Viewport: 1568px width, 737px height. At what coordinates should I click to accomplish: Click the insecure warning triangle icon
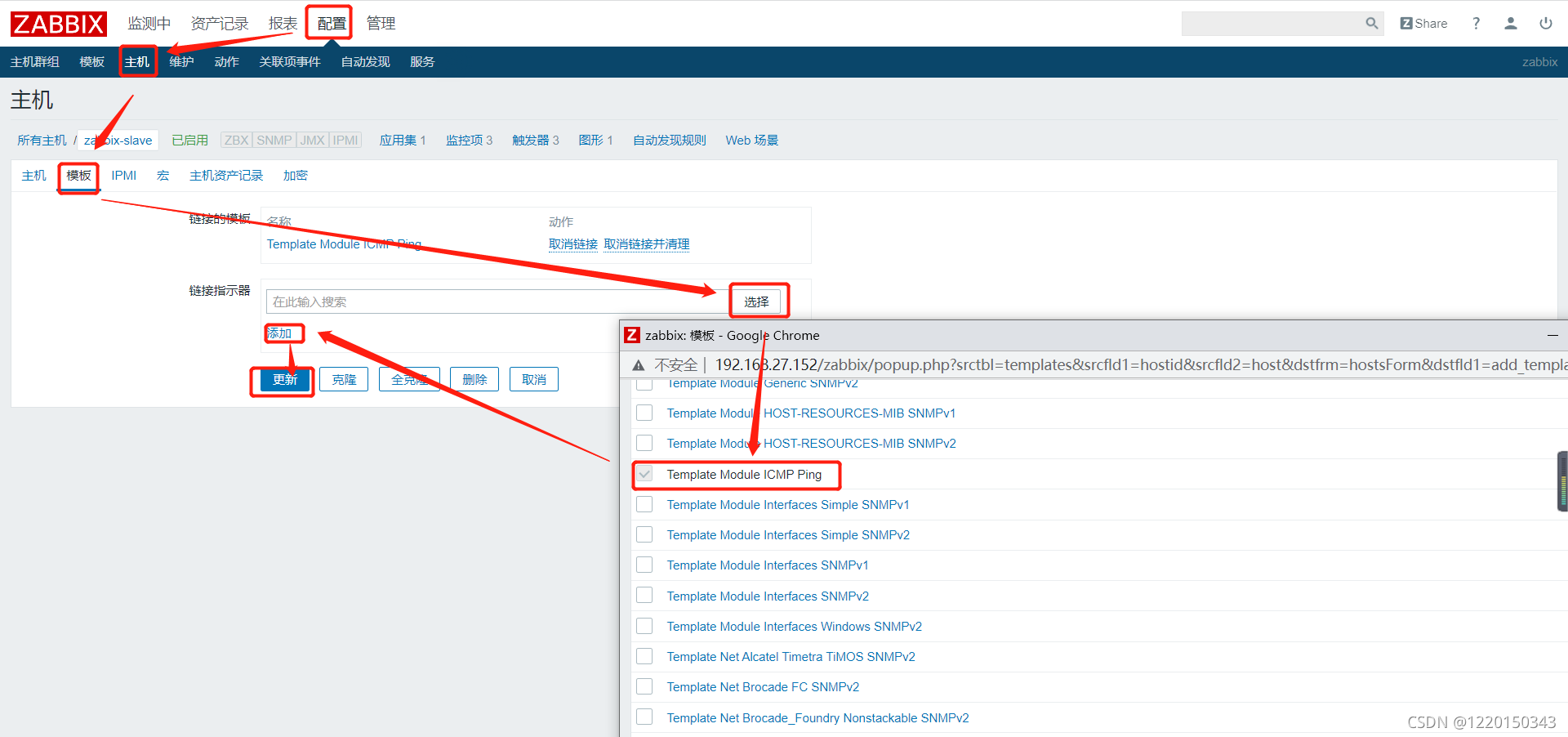pos(639,365)
